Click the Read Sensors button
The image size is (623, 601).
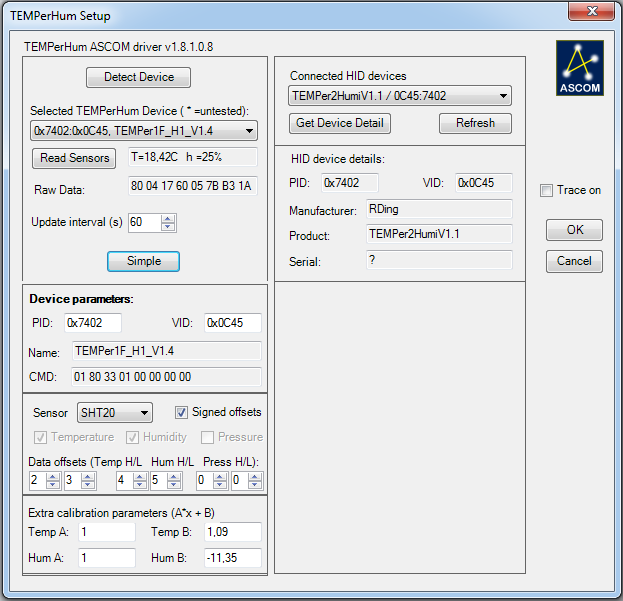(x=74, y=158)
